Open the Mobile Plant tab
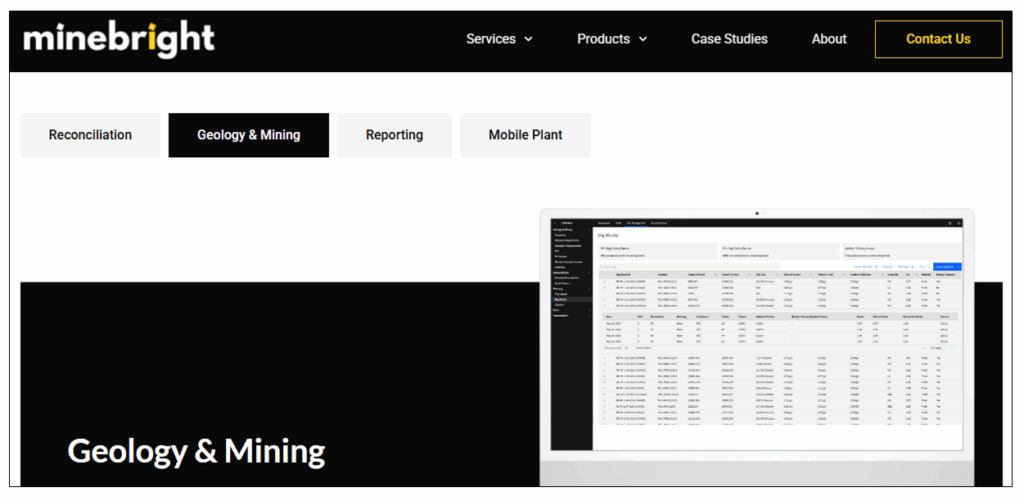 526,135
